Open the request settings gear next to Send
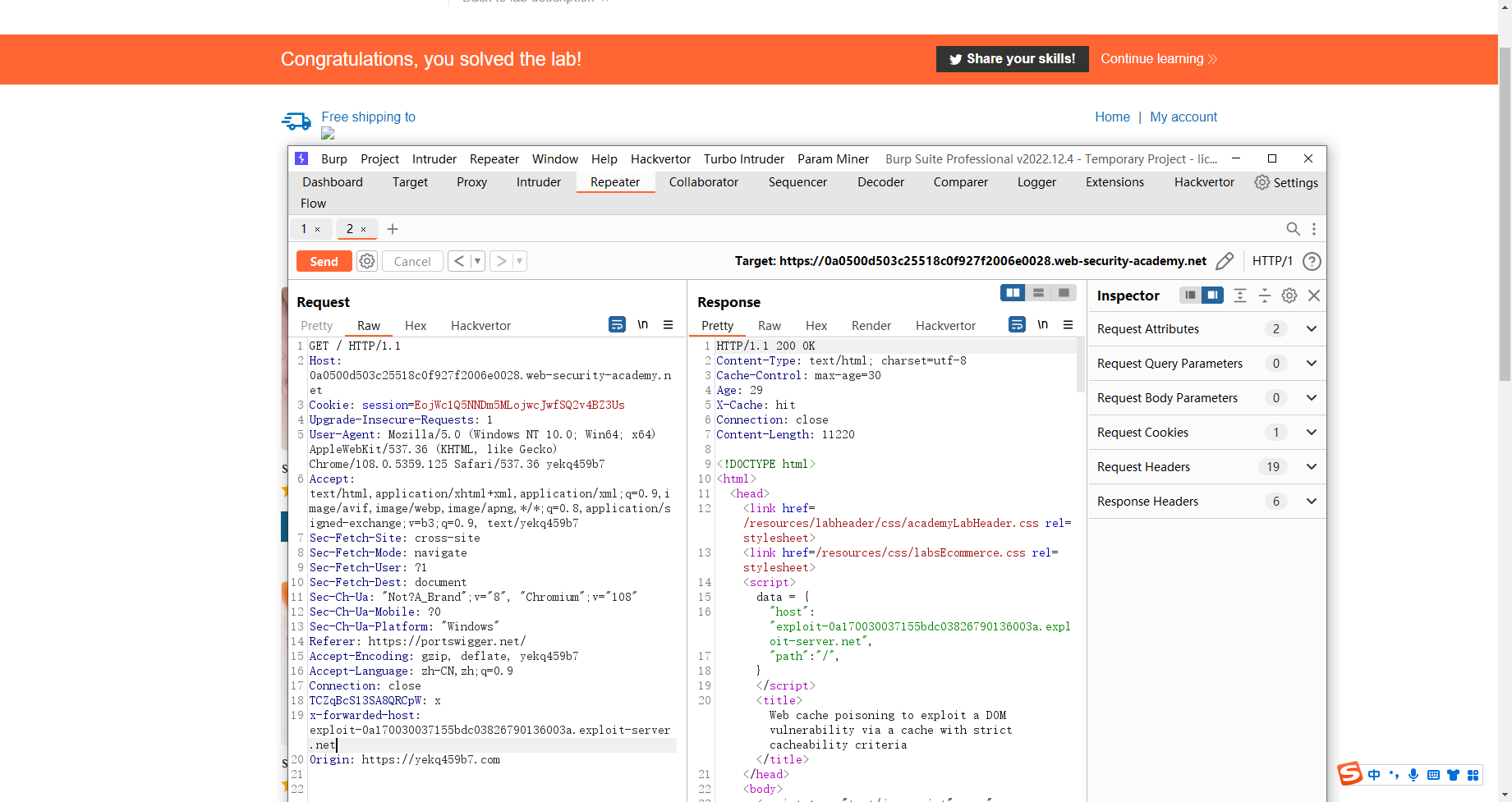 [367, 261]
